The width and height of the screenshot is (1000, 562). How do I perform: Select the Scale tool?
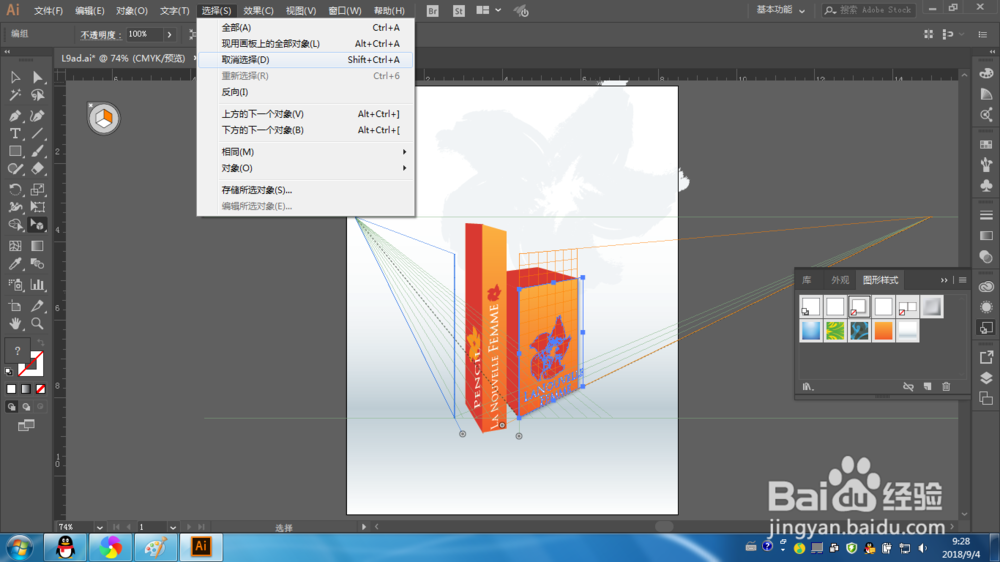38,189
